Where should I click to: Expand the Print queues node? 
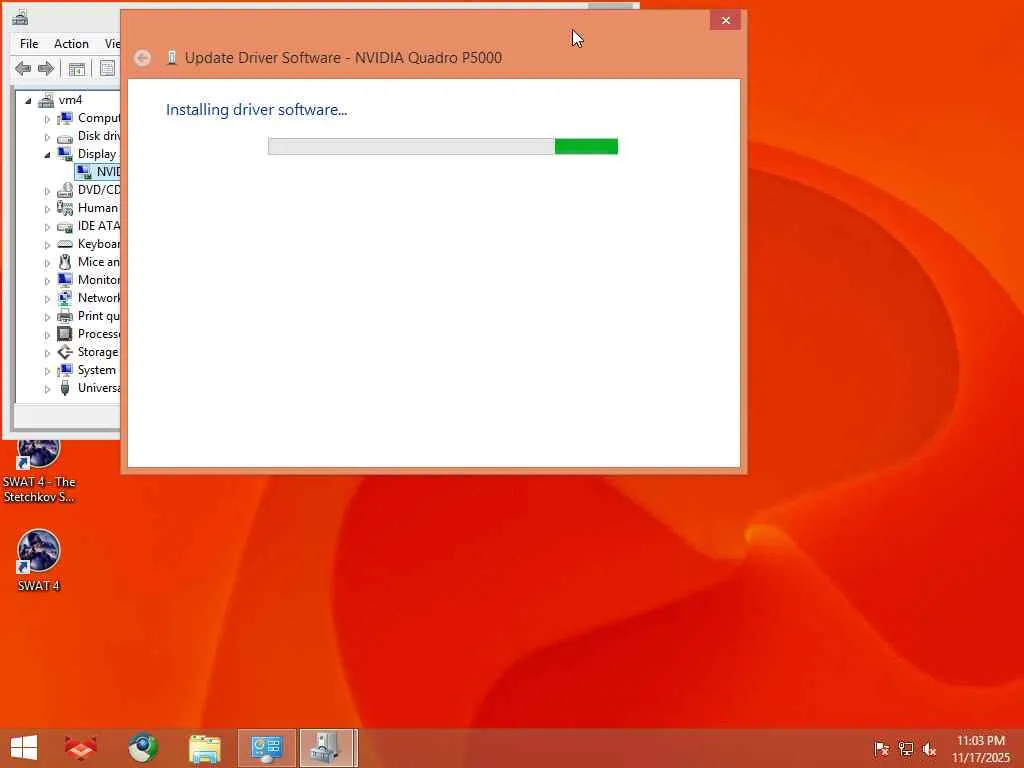[47, 317]
